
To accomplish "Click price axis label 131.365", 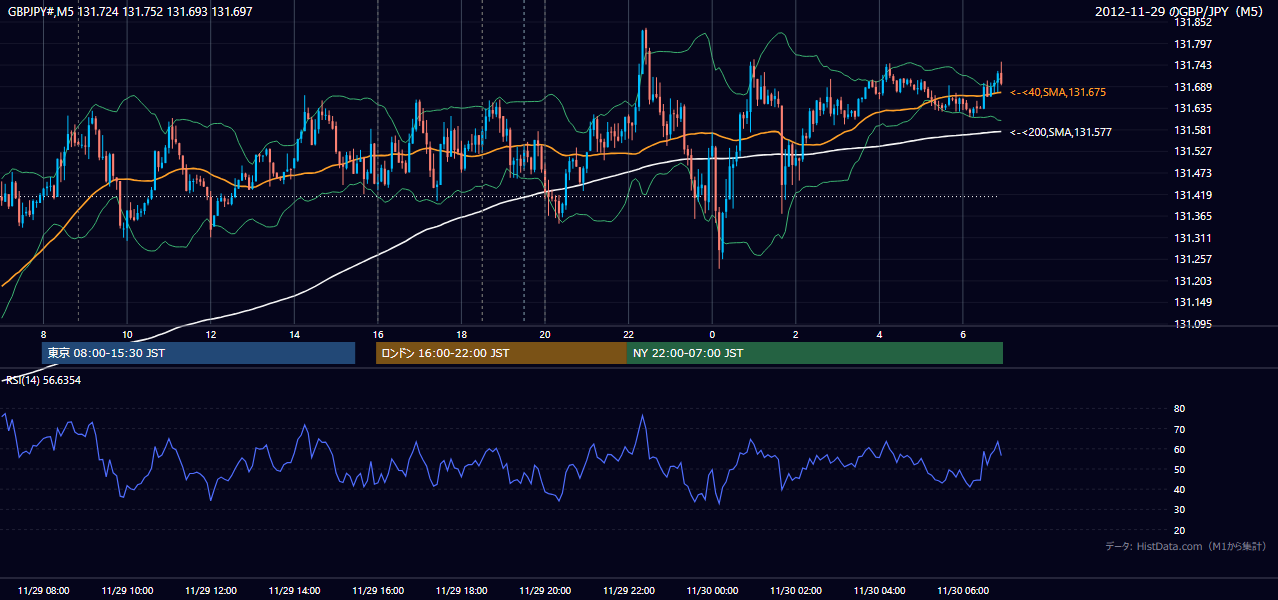I will [x=1192, y=216].
